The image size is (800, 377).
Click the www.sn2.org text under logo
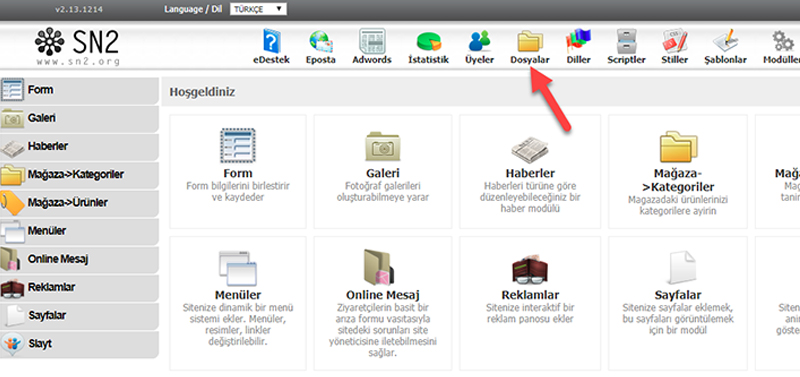click(x=78, y=62)
